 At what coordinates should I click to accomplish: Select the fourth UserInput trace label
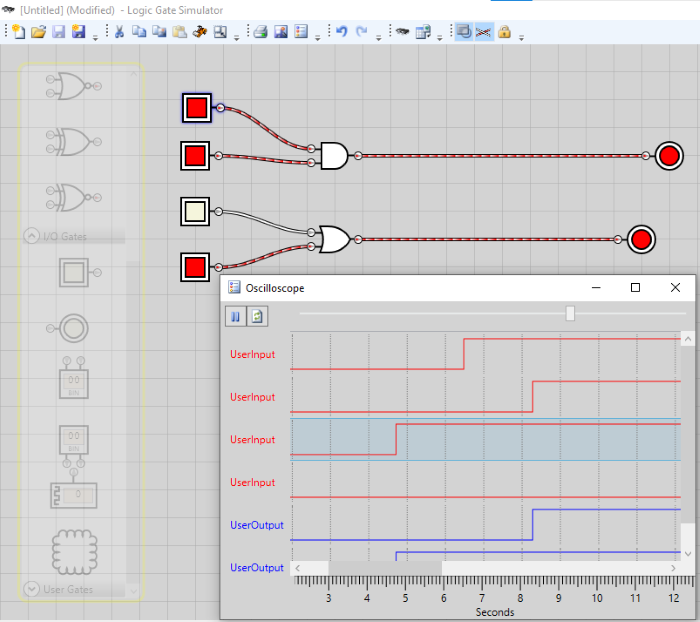(x=252, y=482)
